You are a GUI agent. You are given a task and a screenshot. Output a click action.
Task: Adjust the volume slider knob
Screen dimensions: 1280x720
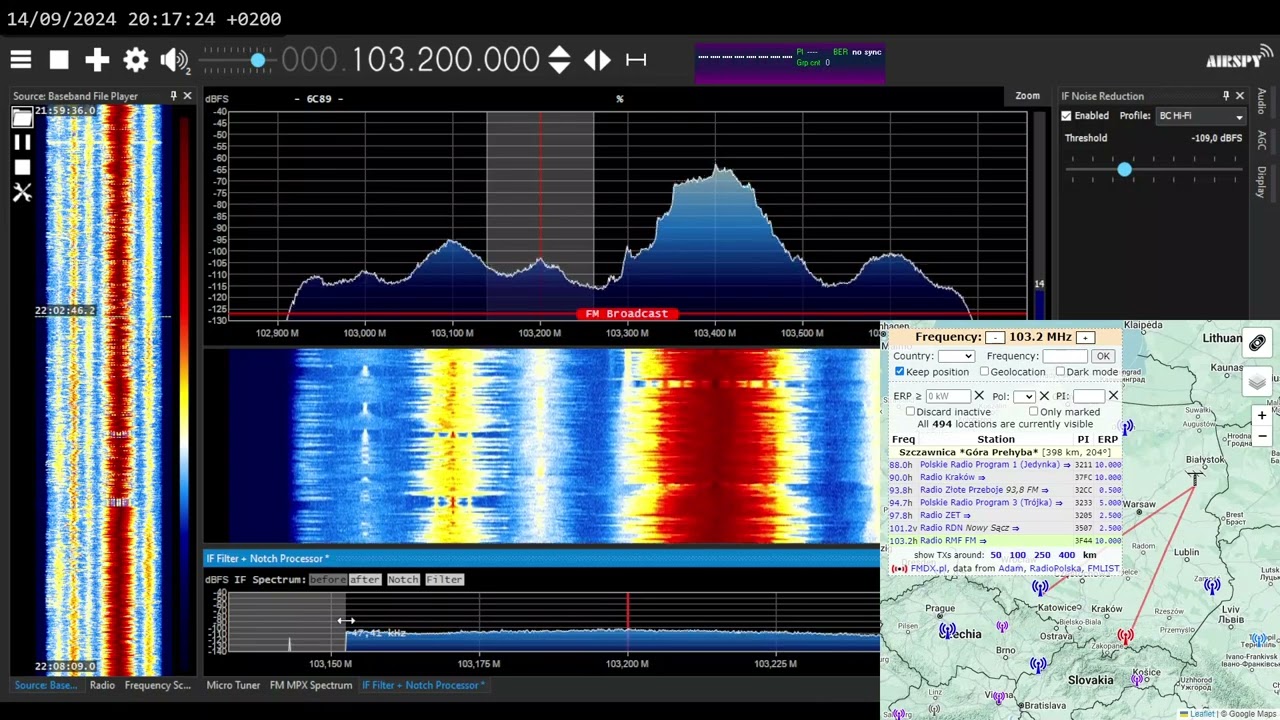(x=258, y=61)
